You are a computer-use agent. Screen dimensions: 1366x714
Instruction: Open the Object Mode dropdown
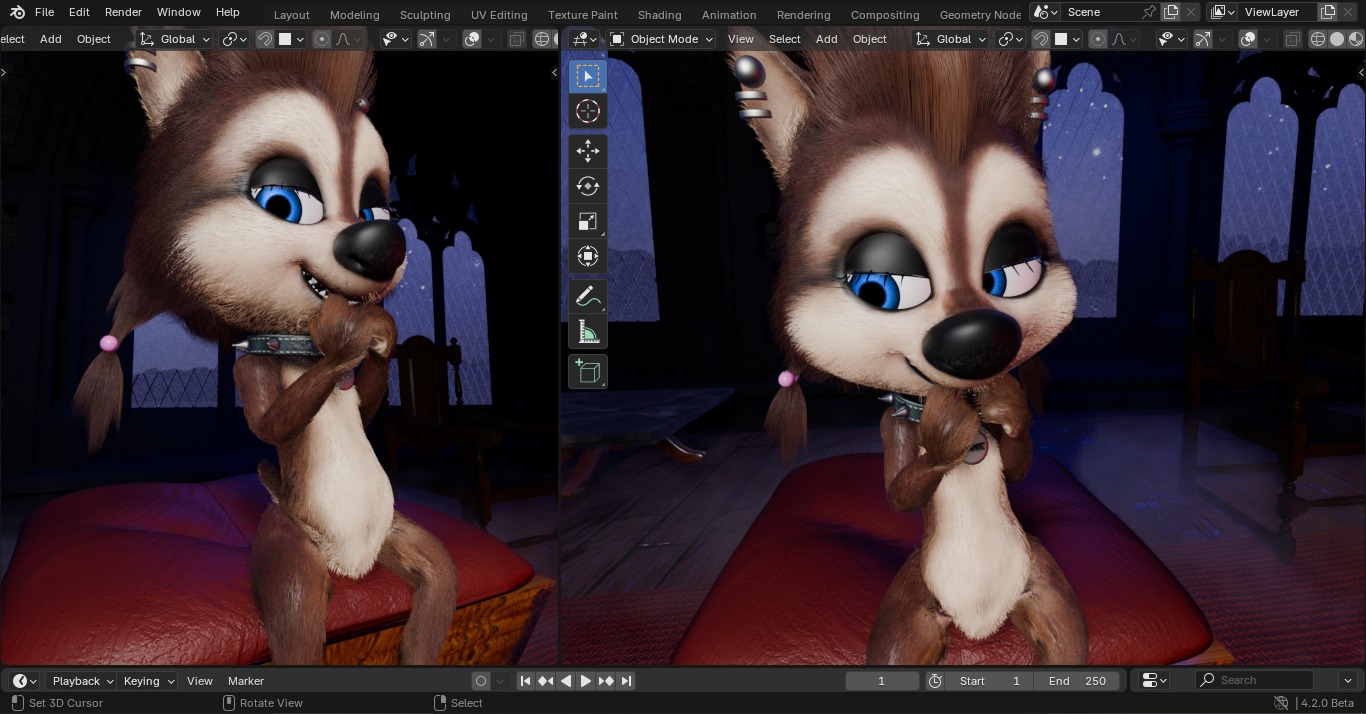[661, 39]
